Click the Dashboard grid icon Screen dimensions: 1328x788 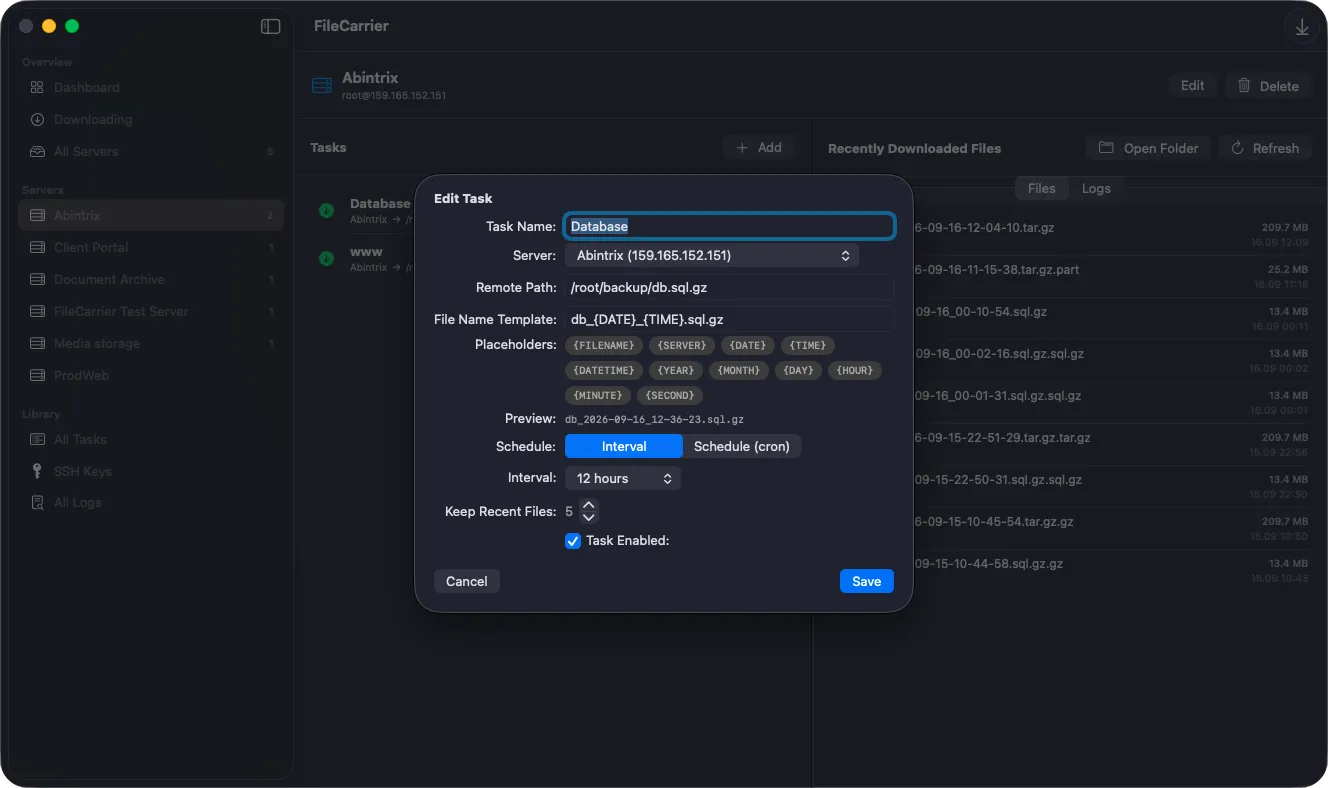pos(37,87)
